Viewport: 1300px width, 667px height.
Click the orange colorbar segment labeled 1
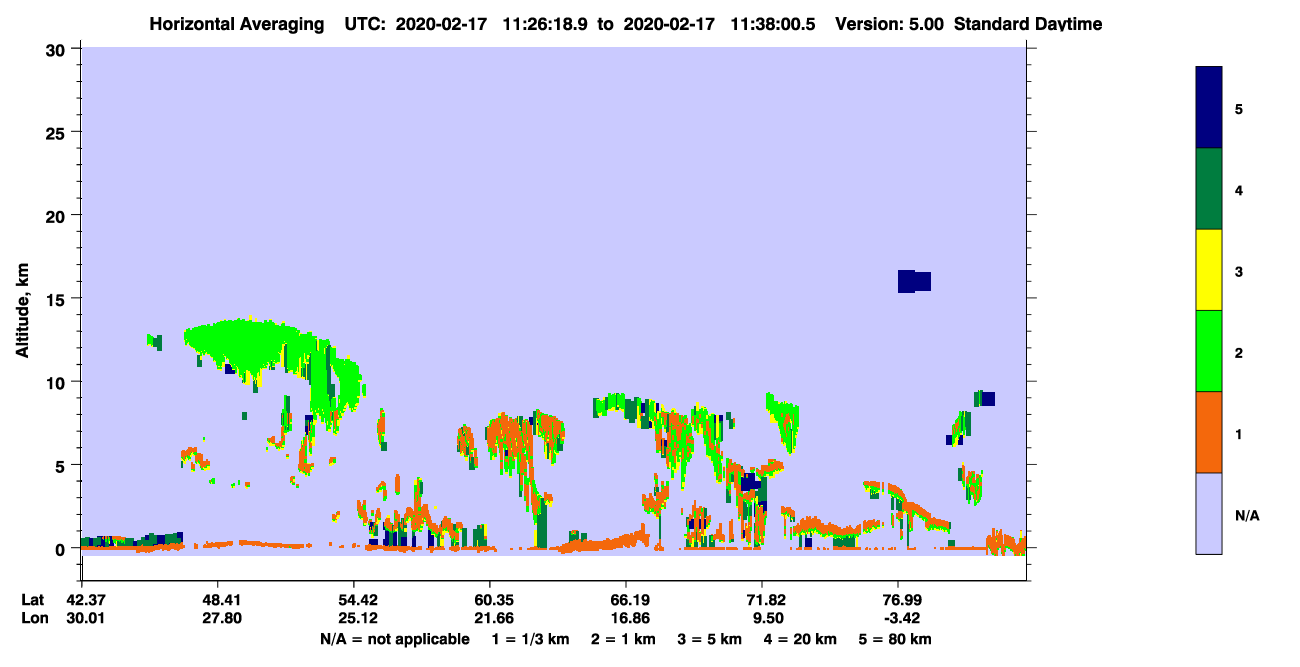tap(1209, 432)
